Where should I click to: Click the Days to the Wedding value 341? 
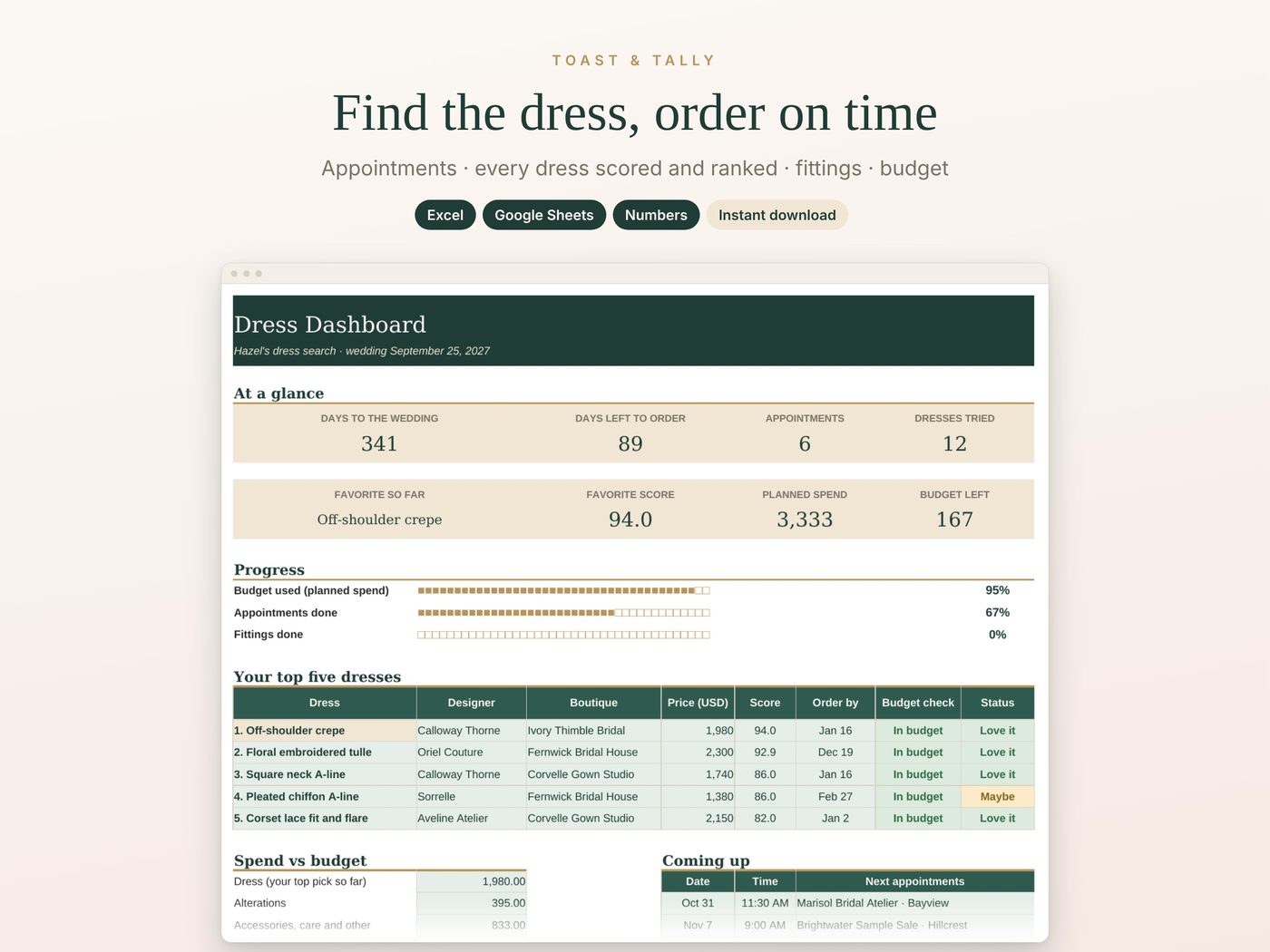(x=379, y=443)
